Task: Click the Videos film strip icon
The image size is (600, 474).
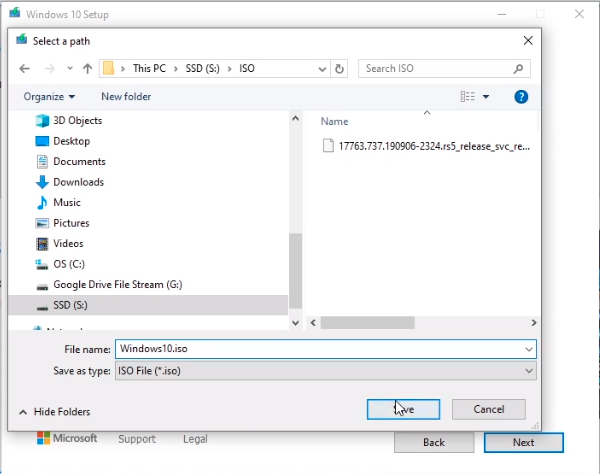Action: point(42,244)
